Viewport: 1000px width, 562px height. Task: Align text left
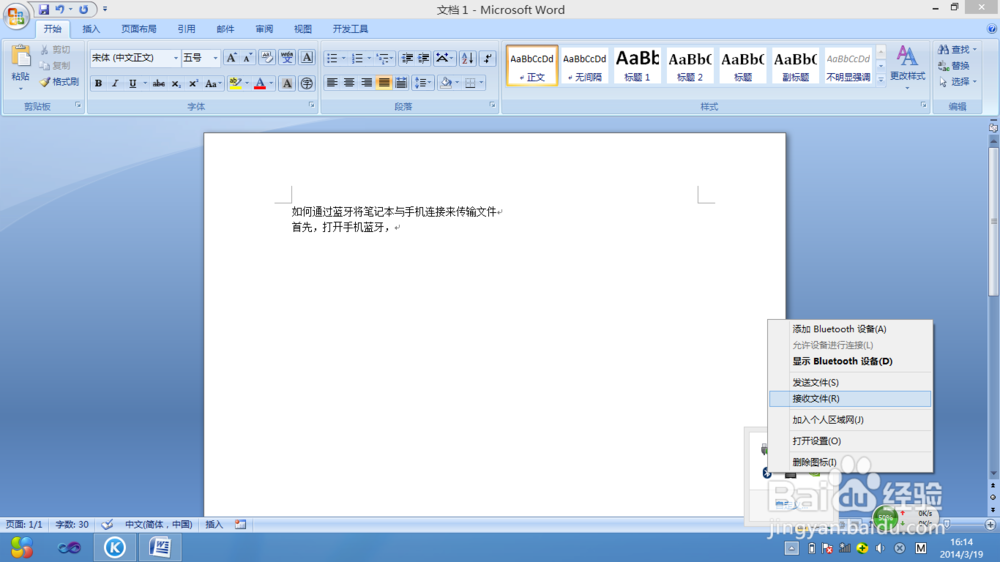(332, 82)
